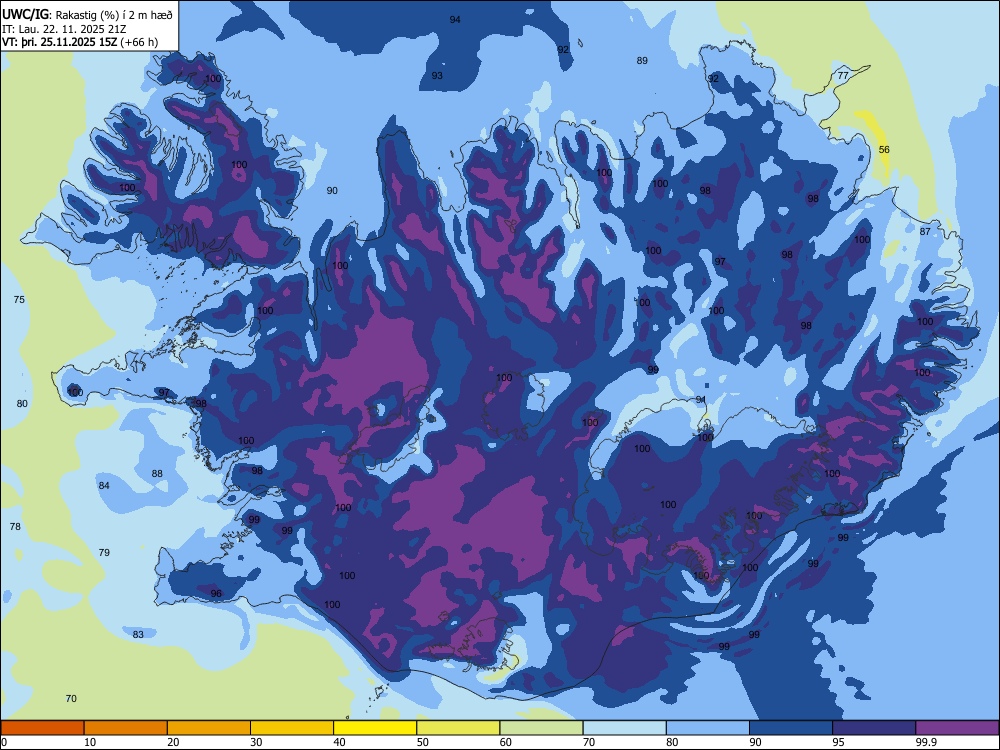The height and width of the screenshot is (750, 1000).
Task: Click the humidity value 87 on the map
Action: 925,232
